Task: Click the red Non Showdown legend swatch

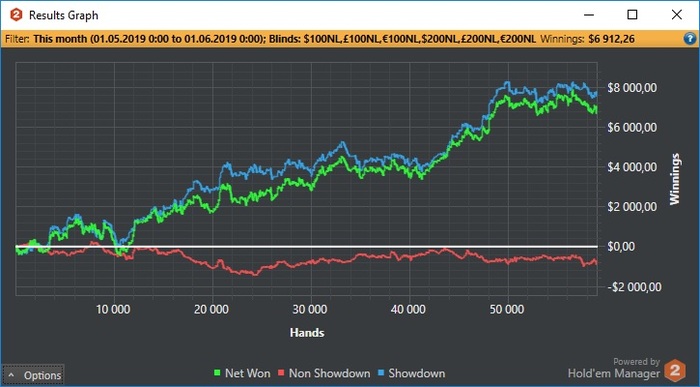Action: pos(281,373)
